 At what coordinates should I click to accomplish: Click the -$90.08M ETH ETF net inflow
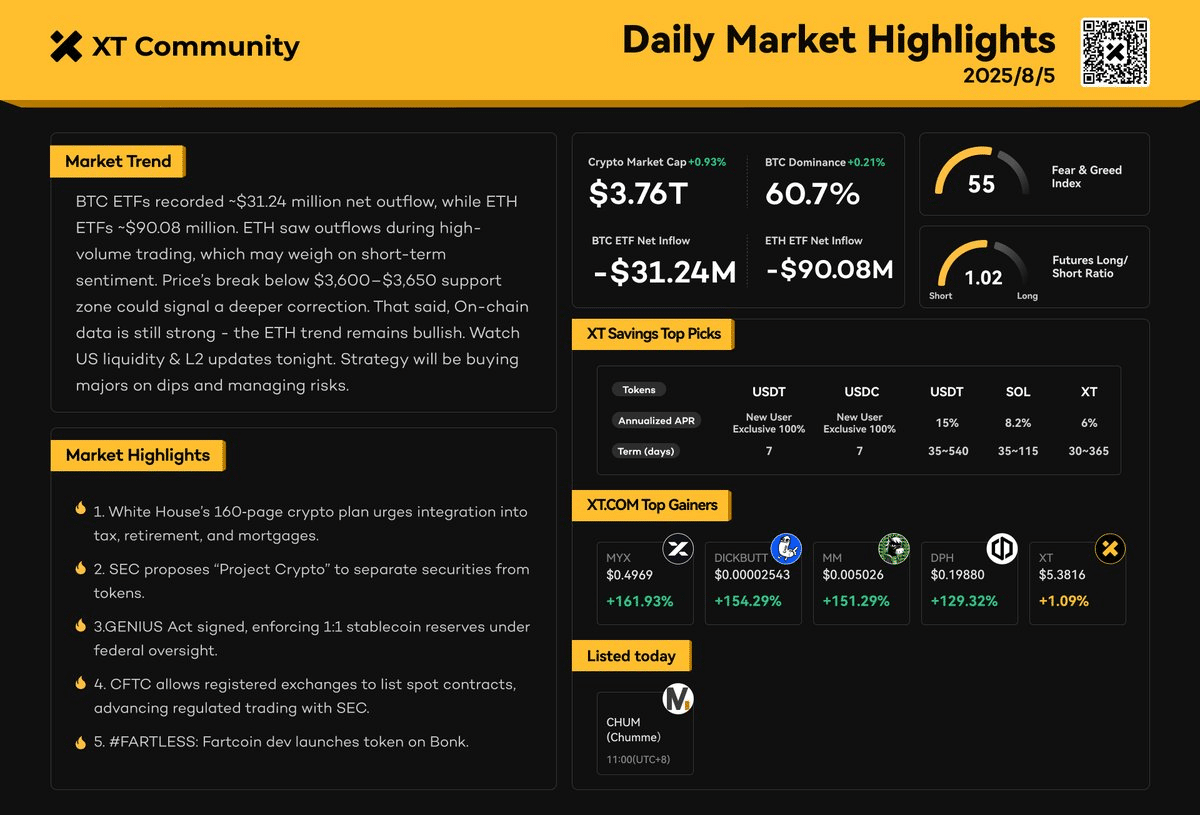pos(829,270)
